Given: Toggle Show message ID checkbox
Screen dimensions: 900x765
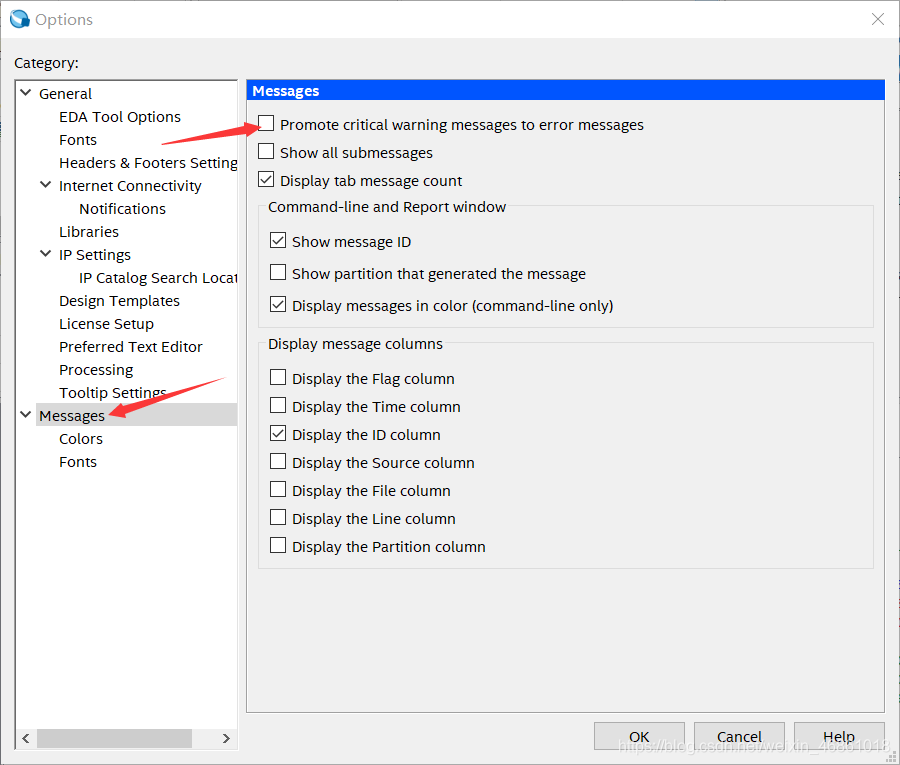Looking at the screenshot, I should [x=278, y=240].
